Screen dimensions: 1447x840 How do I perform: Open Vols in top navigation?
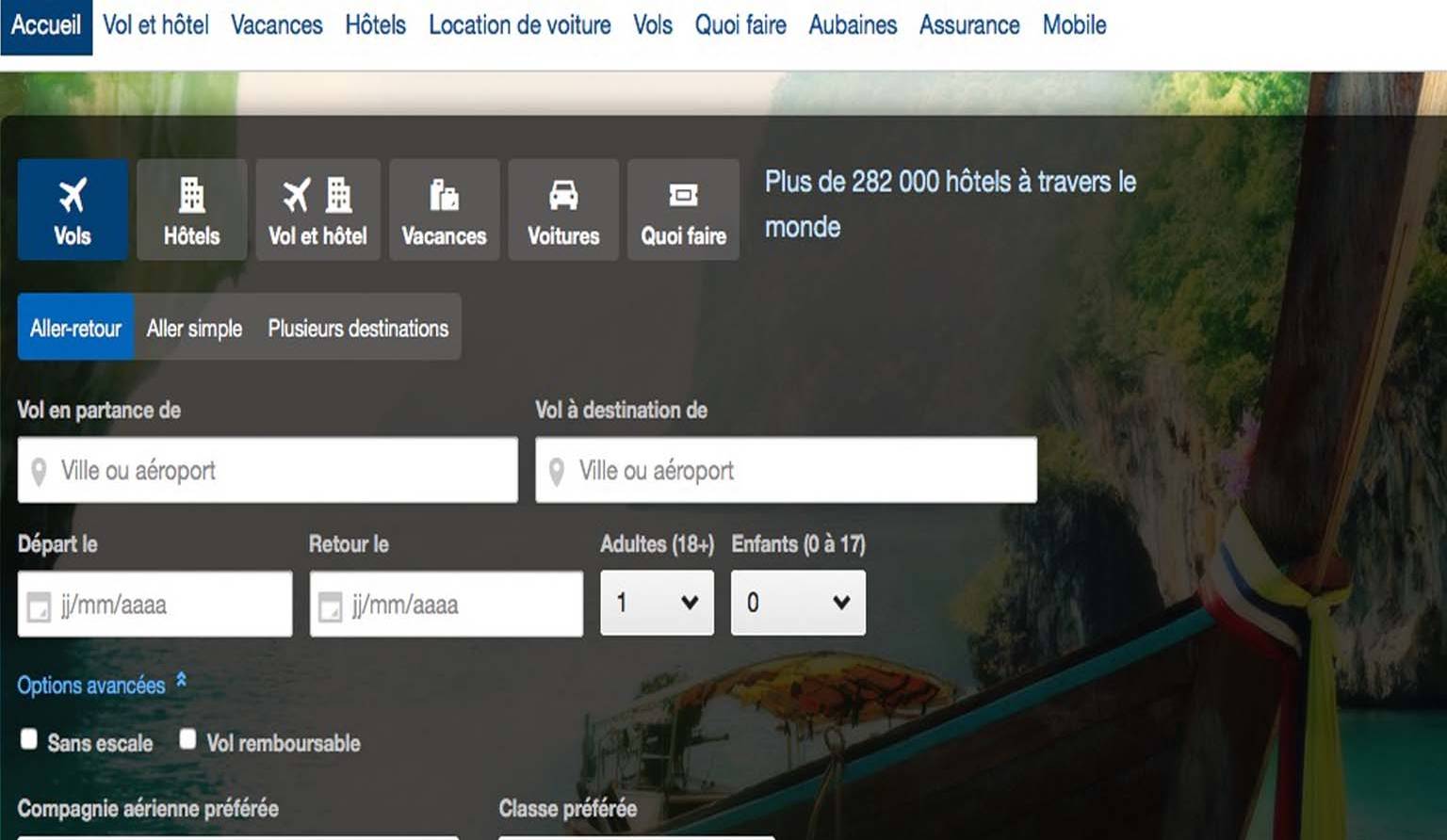coord(653,25)
